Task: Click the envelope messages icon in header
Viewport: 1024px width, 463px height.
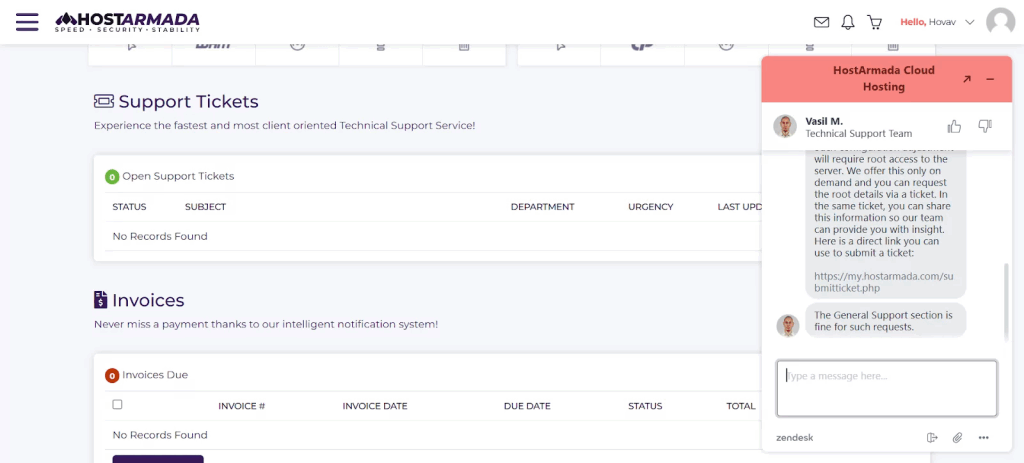Action: tap(821, 22)
